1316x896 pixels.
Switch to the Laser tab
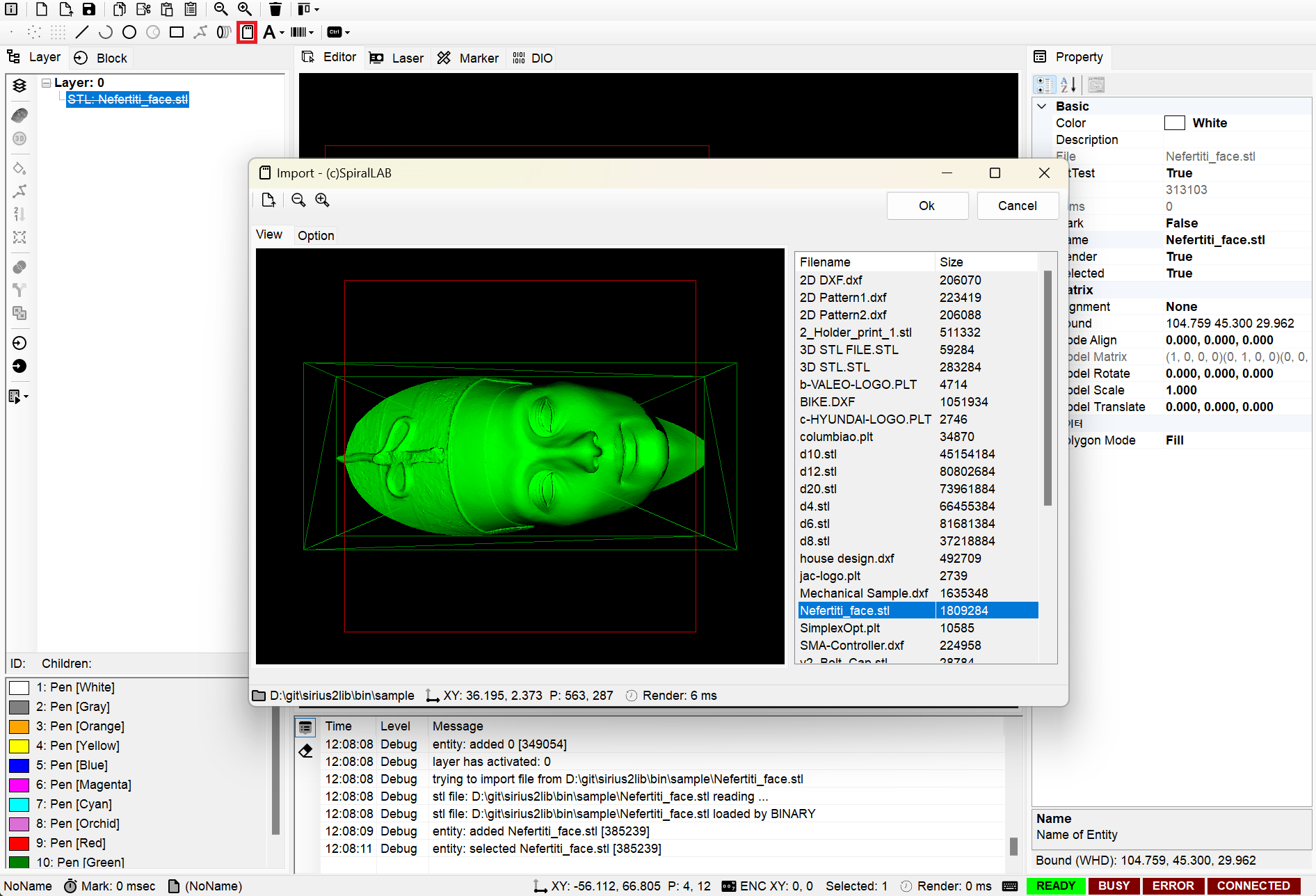coord(396,58)
